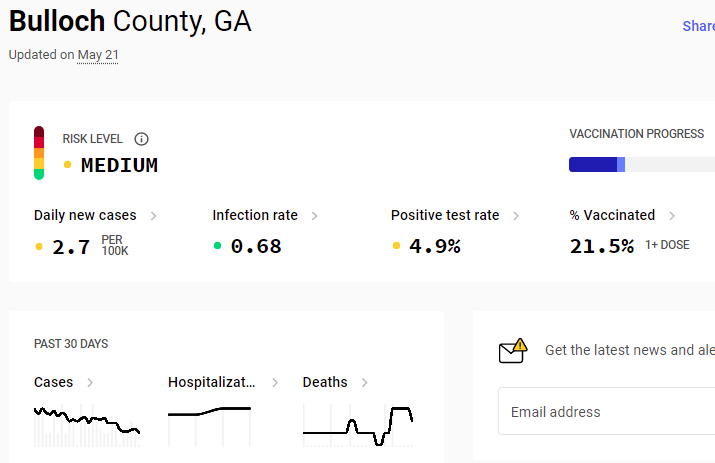Open the Cases chevron arrow
The width and height of the screenshot is (715, 463).
90,382
